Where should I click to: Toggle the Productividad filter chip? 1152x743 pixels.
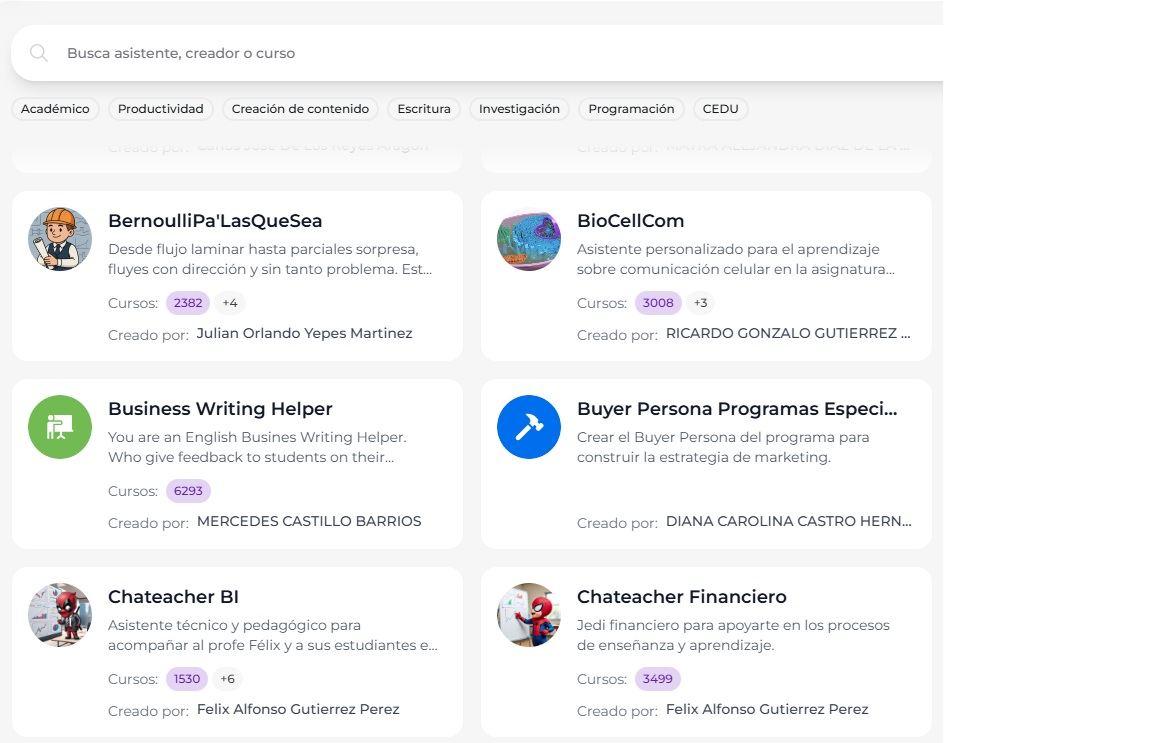(160, 109)
